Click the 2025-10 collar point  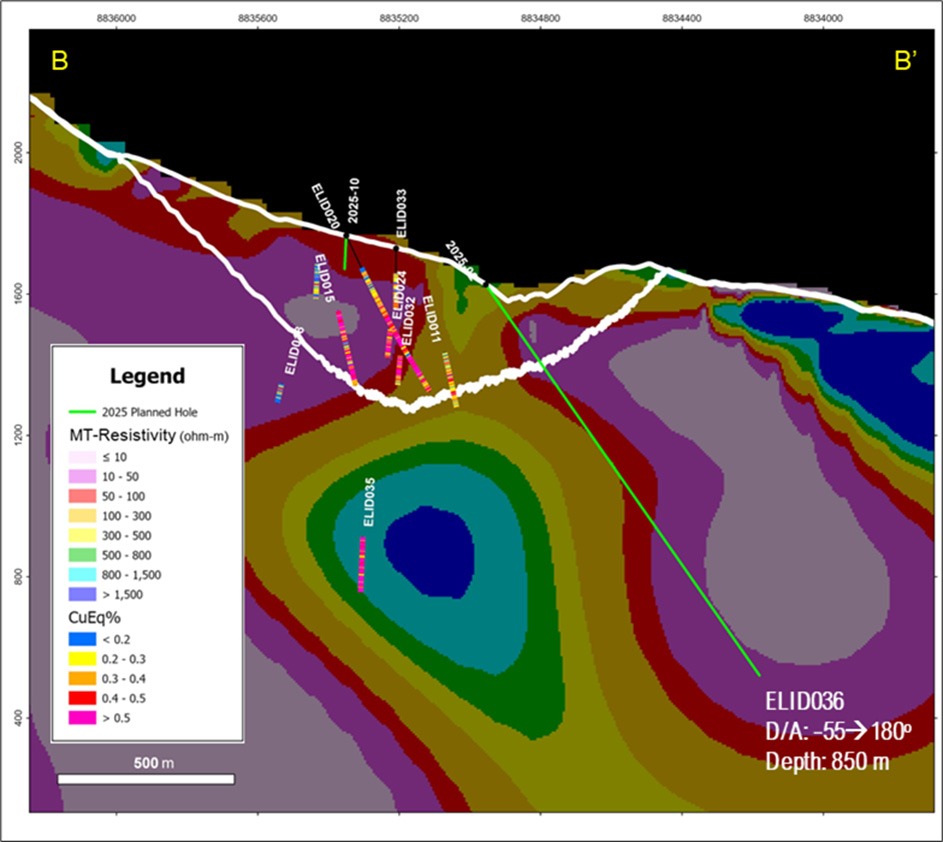(346, 235)
